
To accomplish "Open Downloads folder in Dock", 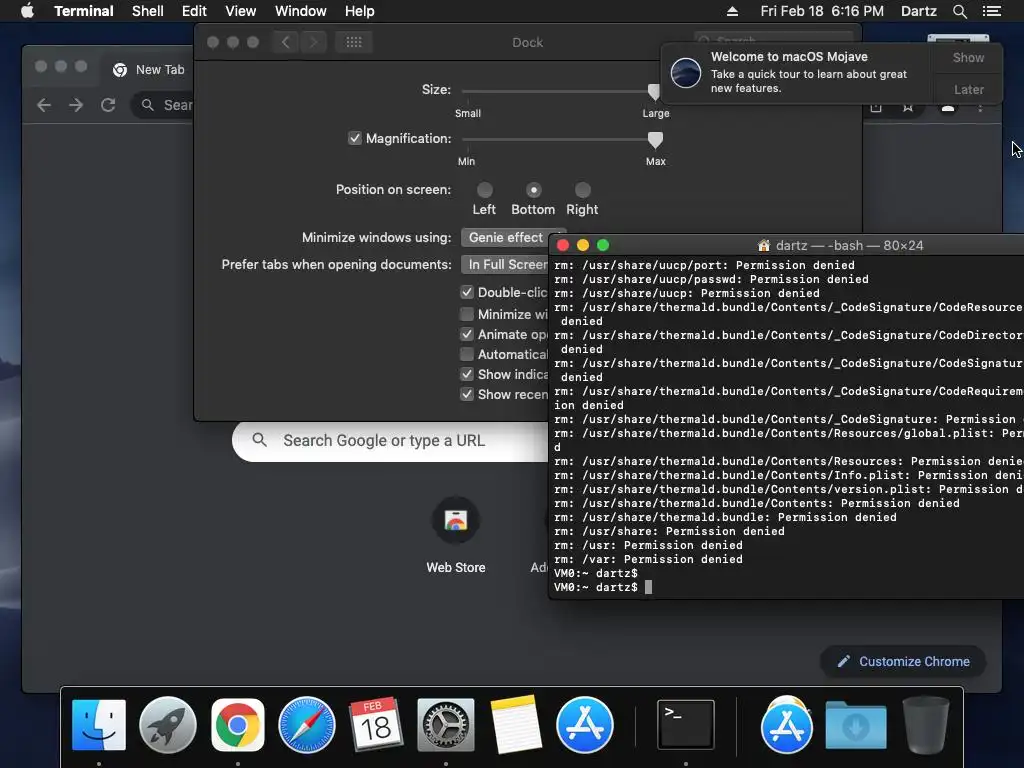I will pyautogui.click(x=856, y=726).
